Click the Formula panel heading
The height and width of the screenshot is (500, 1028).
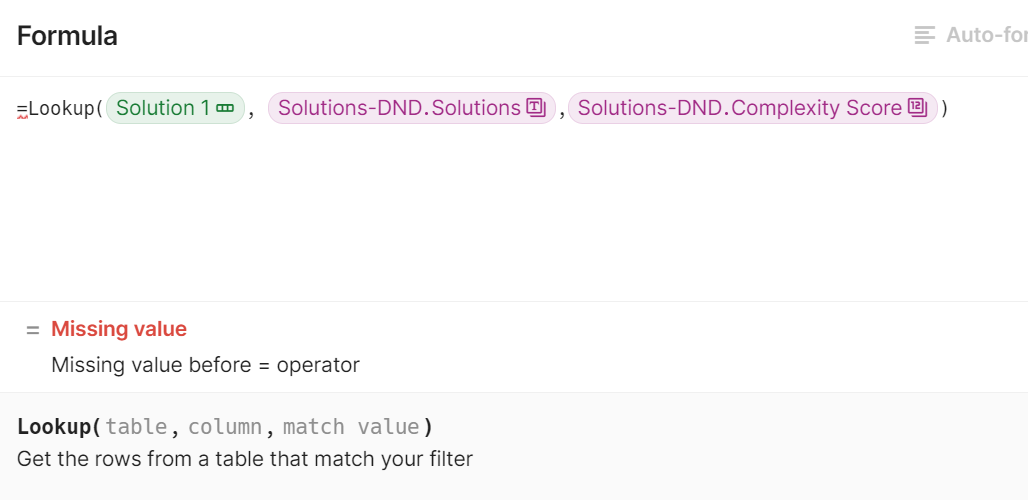67,36
